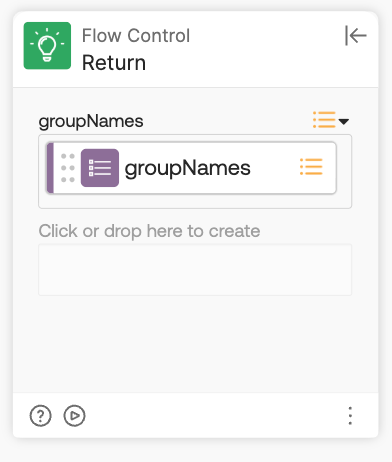Screen dimensions: 392x462
Task: Click the Flow Control heading text
Action: pyautogui.click(x=136, y=35)
